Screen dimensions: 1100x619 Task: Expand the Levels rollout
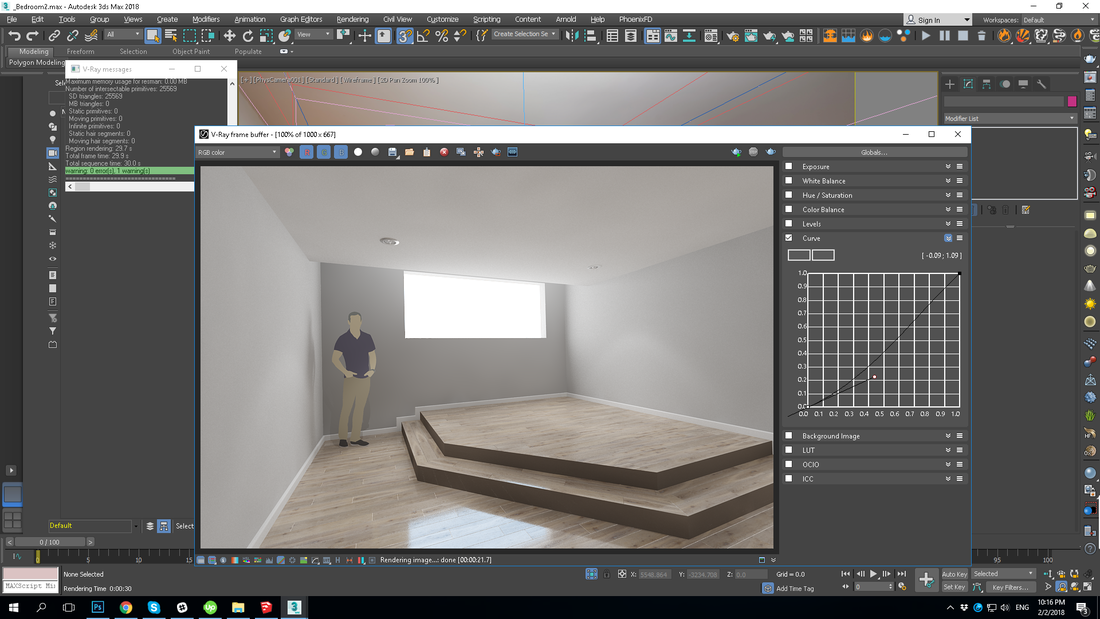(x=947, y=224)
